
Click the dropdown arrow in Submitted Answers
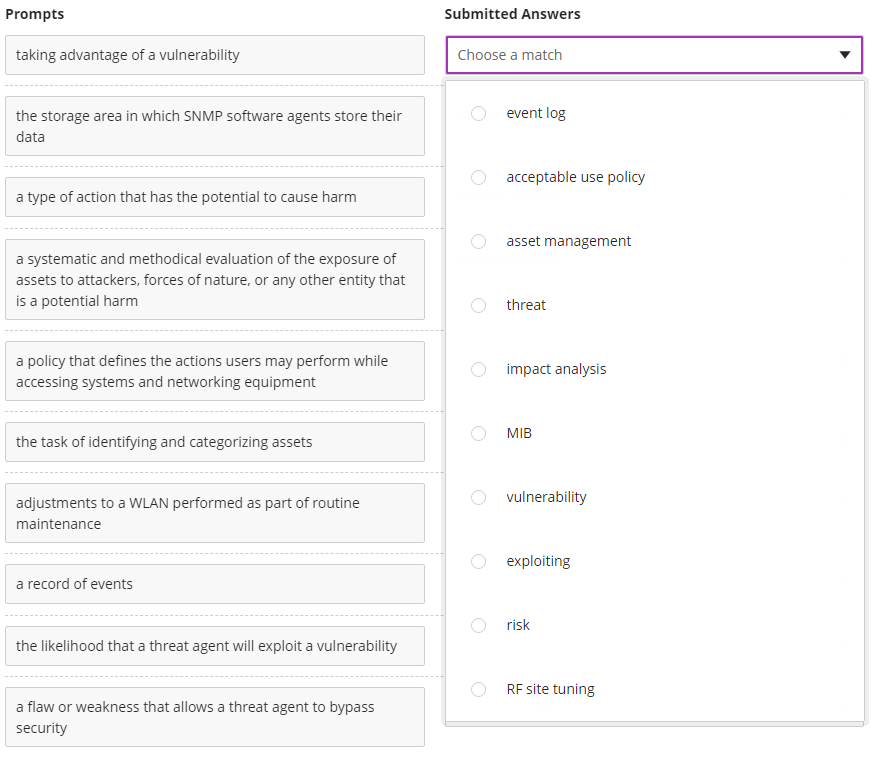coord(845,55)
